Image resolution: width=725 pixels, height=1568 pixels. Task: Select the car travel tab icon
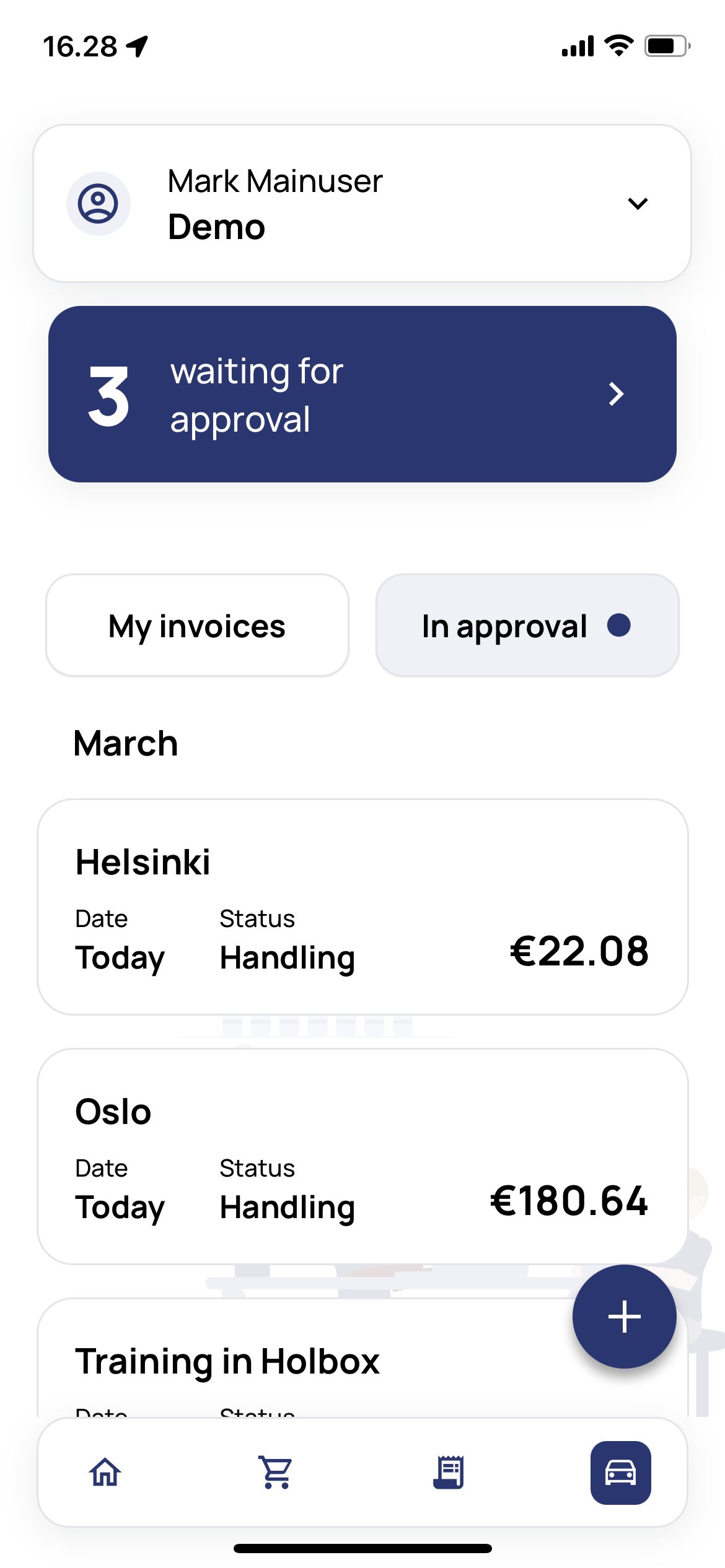(x=620, y=1473)
